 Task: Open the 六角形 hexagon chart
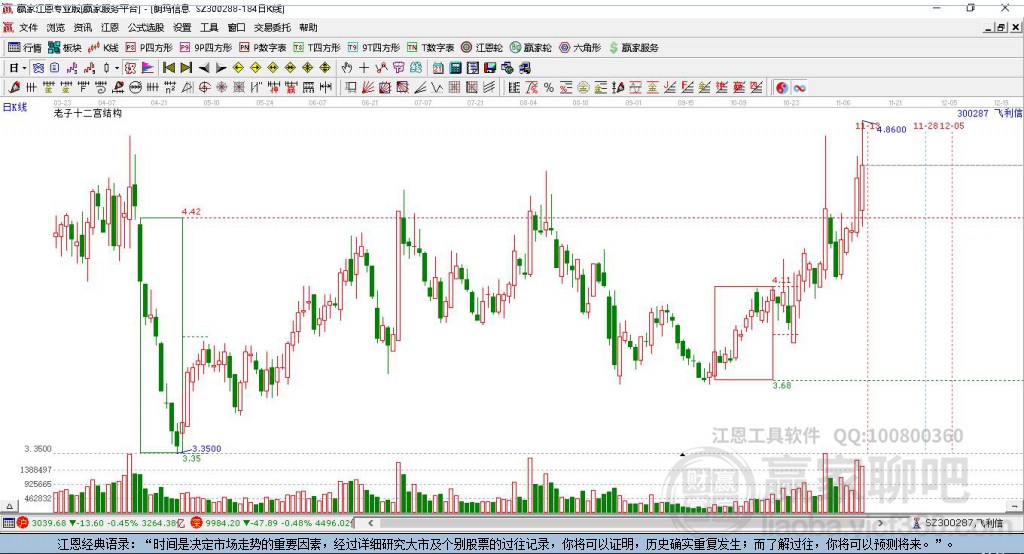point(580,48)
